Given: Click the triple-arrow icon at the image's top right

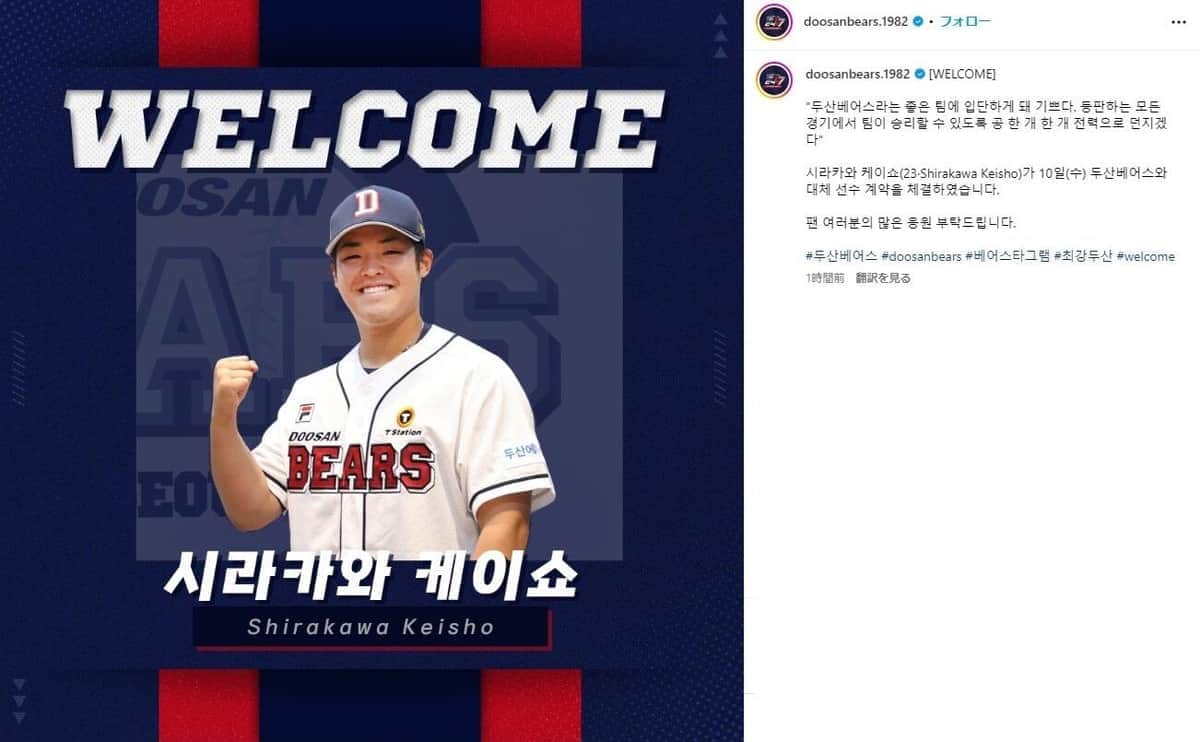Looking at the screenshot, I should tap(720, 37).
